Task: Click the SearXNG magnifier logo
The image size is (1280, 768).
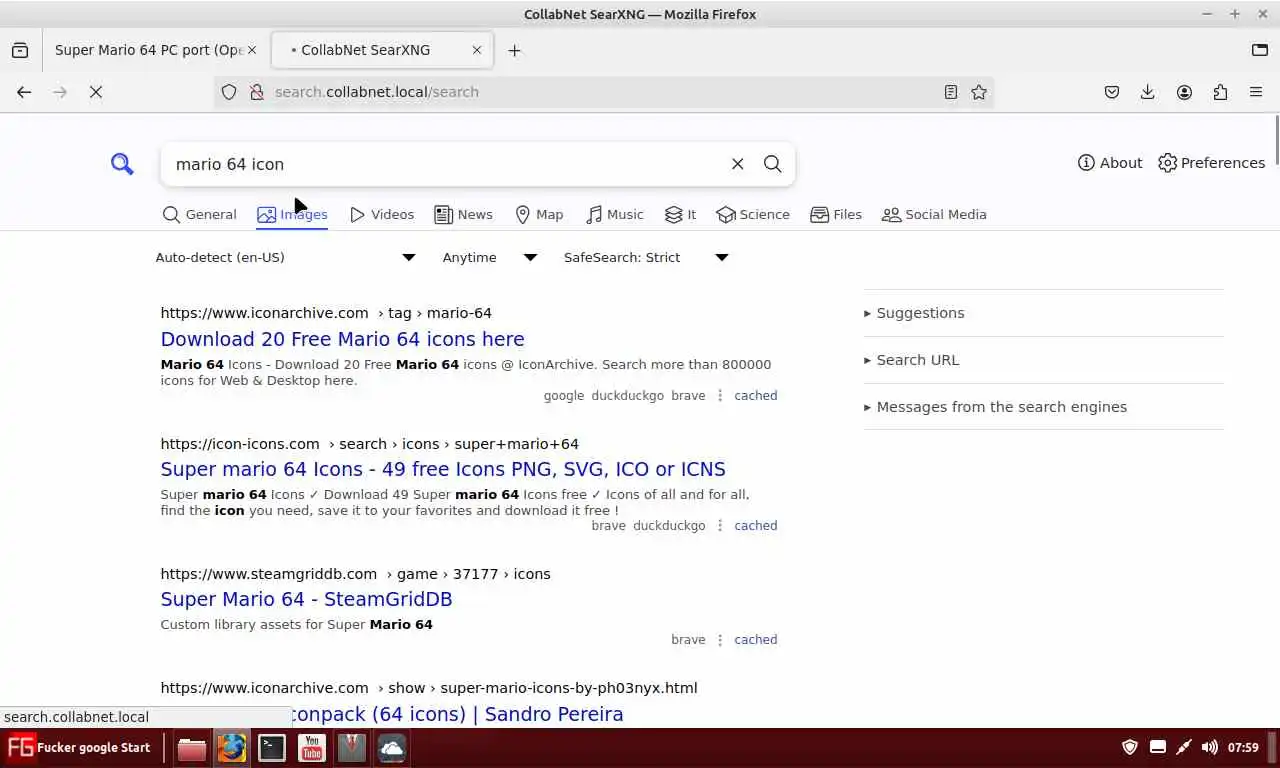Action: coord(122,164)
